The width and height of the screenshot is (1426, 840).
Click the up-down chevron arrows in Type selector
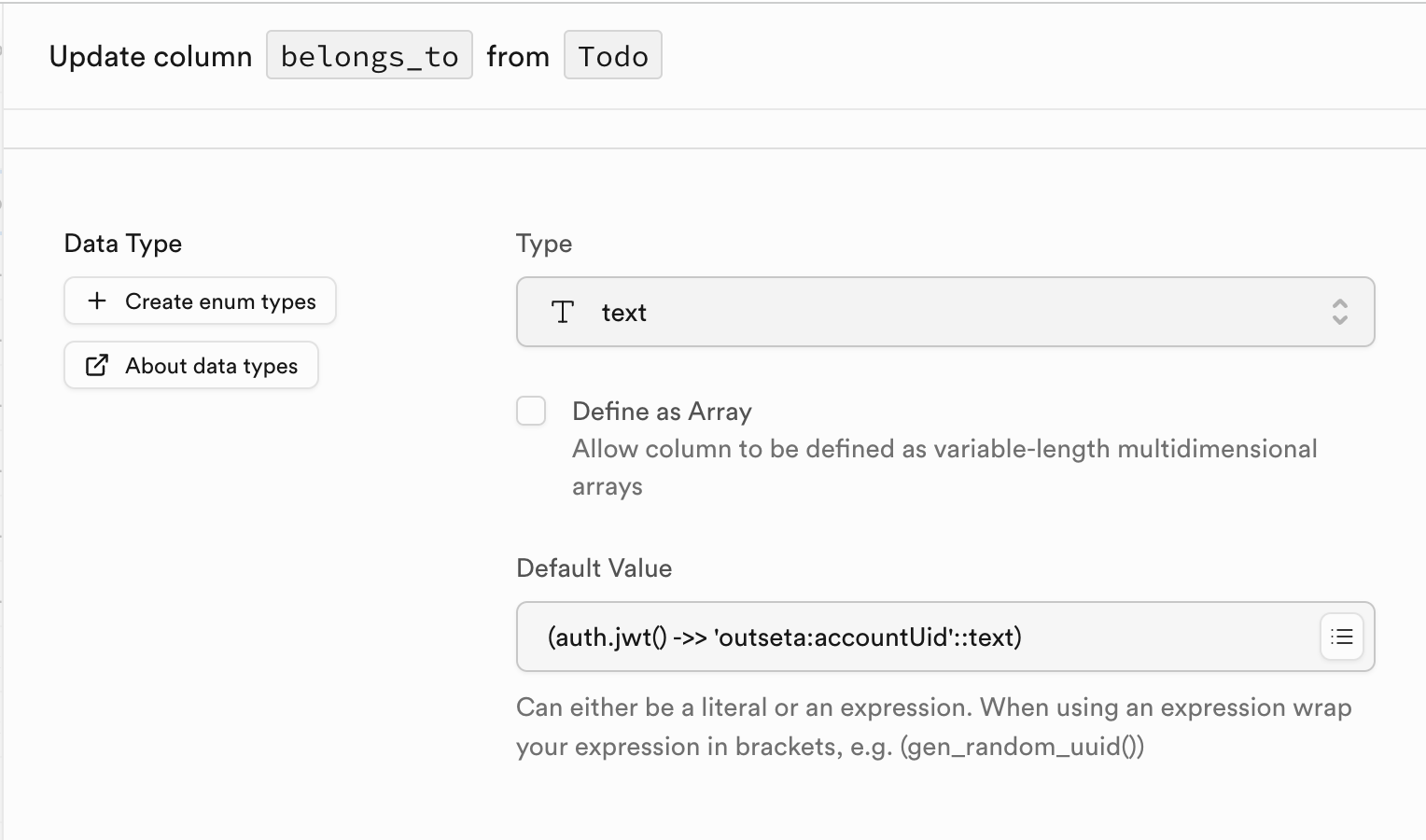1339,312
